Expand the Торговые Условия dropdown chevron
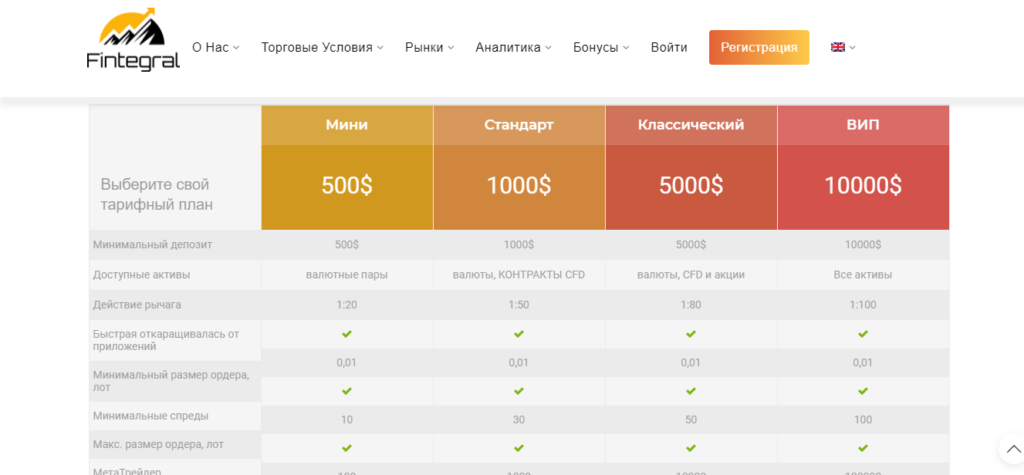1024x475 pixels. (380, 48)
